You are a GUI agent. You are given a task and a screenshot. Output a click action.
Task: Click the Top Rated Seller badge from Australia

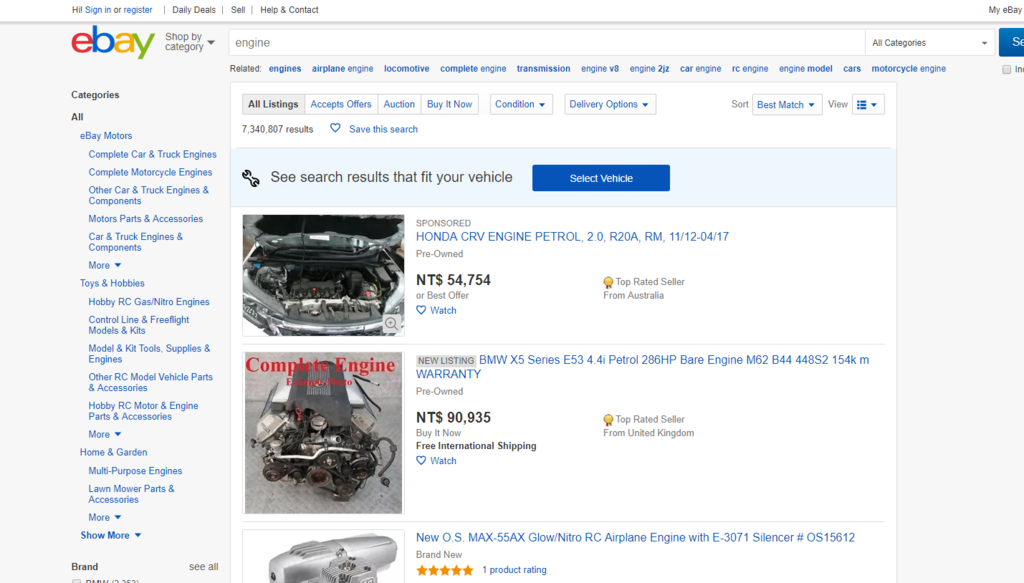pyautogui.click(x=608, y=283)
